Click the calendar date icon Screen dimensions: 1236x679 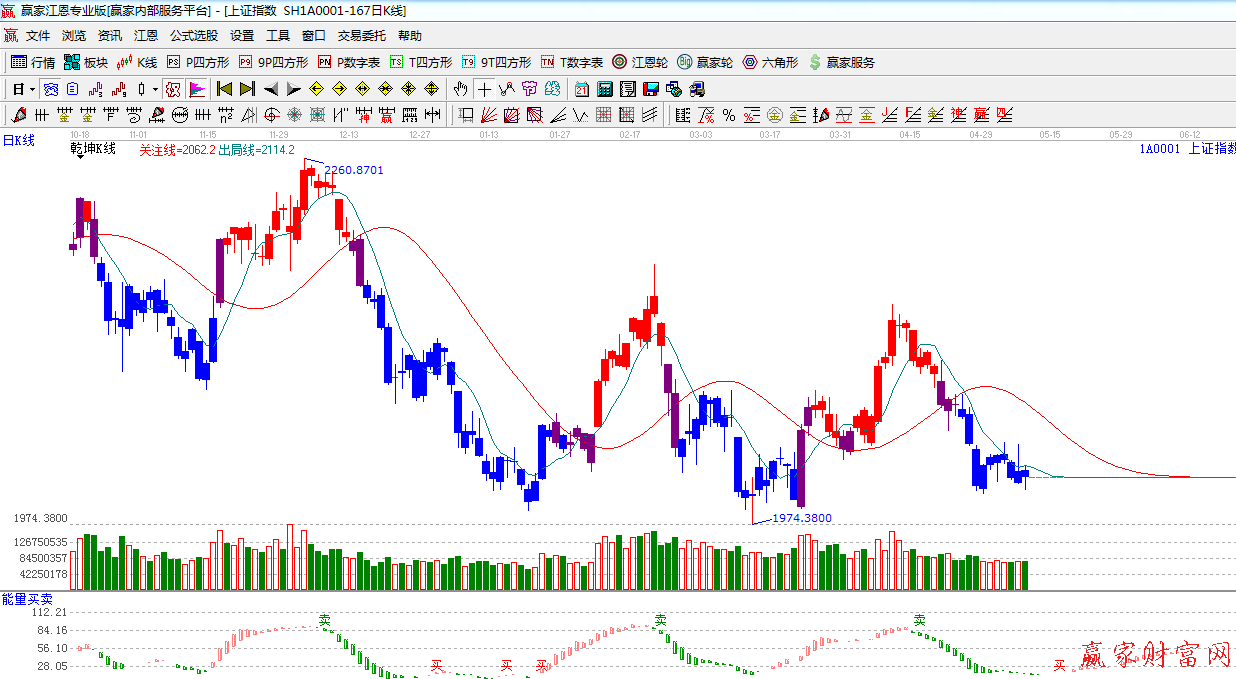[x=582, y=89]
